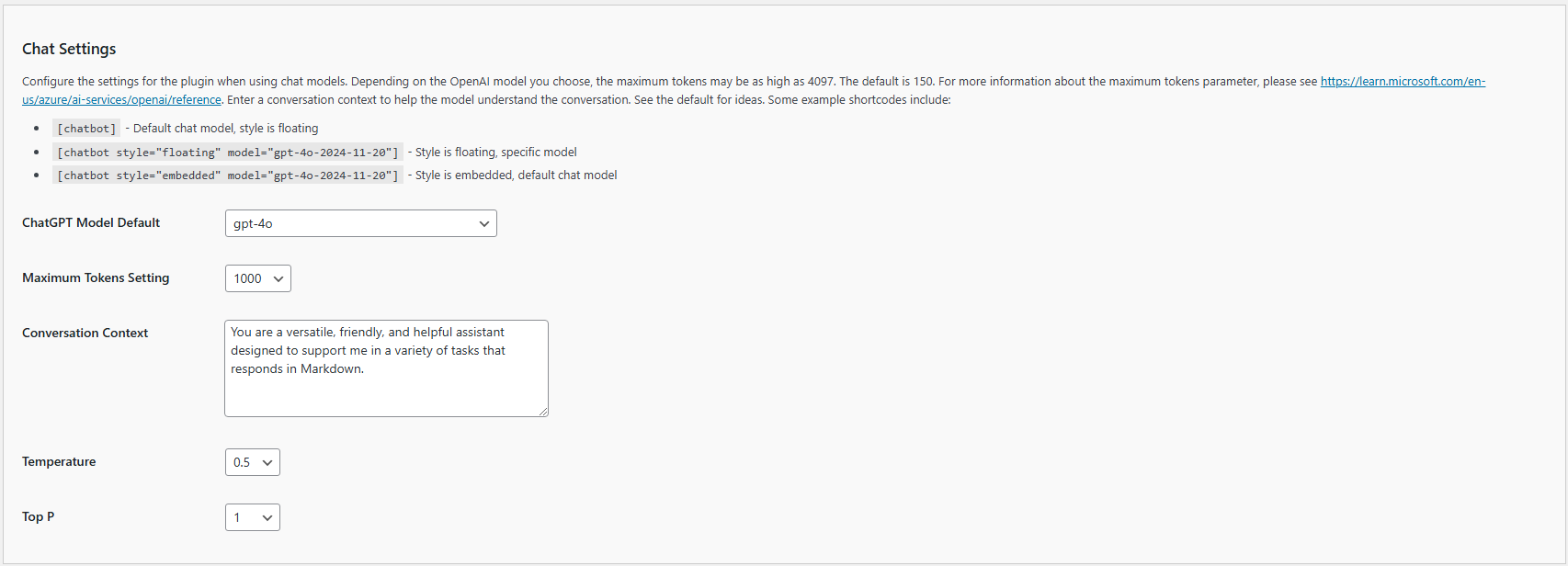Click the ChatGPT Model Default label
The width and height of the screenshot is (1568, 566).
click(91, 222)
